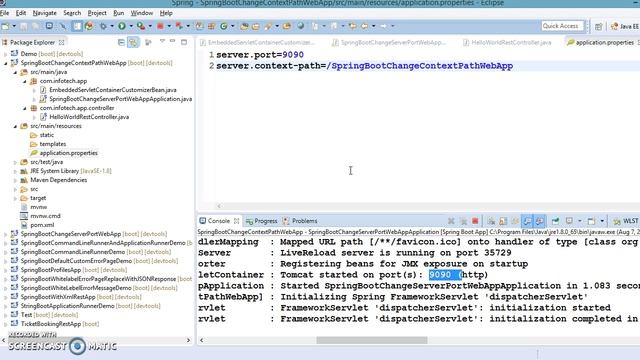Toggle Show Console When Standard Error Changes

(x=540, y=221)
